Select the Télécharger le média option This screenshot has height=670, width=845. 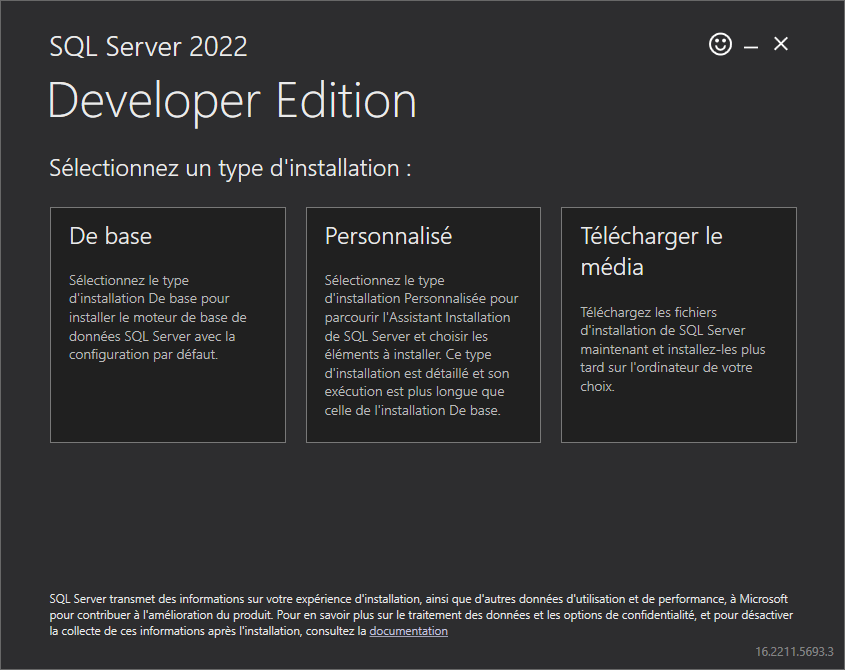[678, 325]
